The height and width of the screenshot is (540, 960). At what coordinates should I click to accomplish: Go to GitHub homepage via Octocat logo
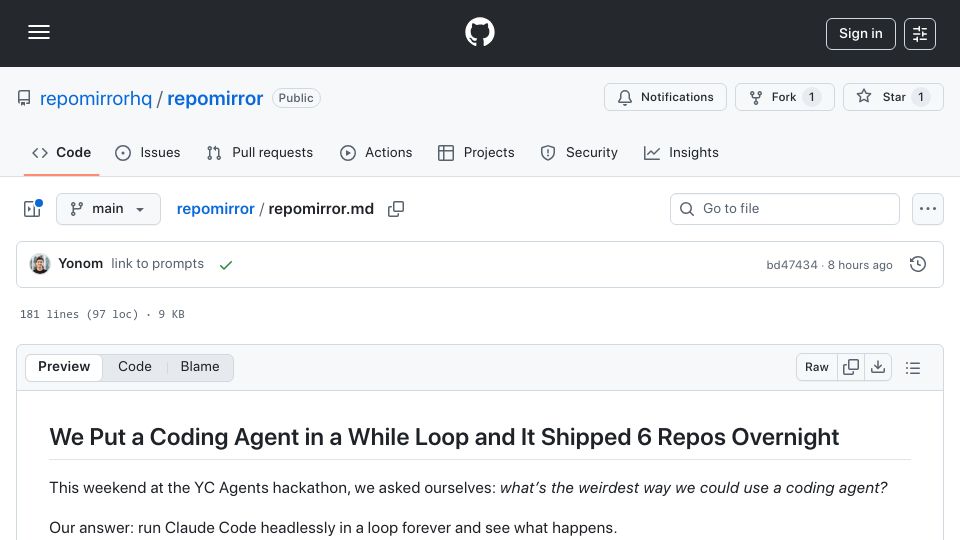coord(479,32)
